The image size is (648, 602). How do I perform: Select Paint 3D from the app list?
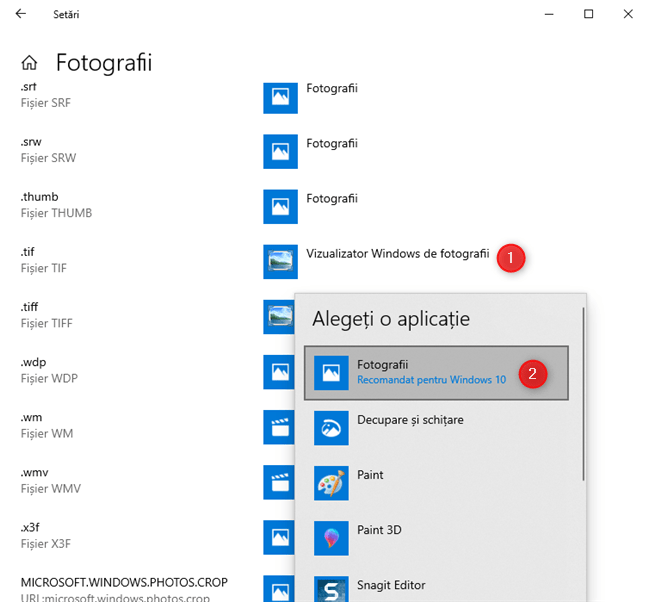[436, 538]
